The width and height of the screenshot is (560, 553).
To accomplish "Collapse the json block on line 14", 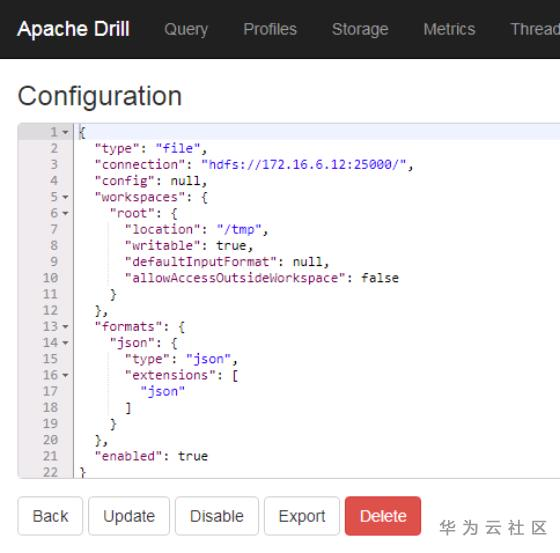I will 65,343.
